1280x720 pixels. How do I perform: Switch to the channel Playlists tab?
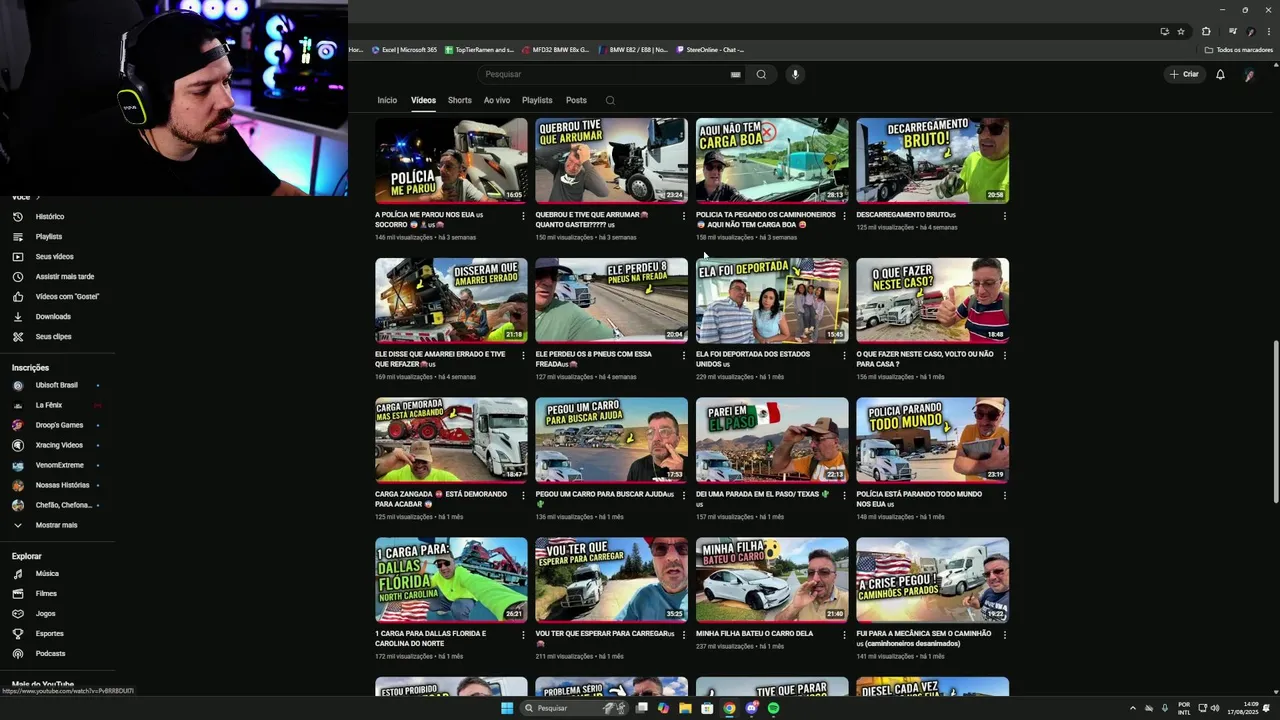(x=537, y=100)
